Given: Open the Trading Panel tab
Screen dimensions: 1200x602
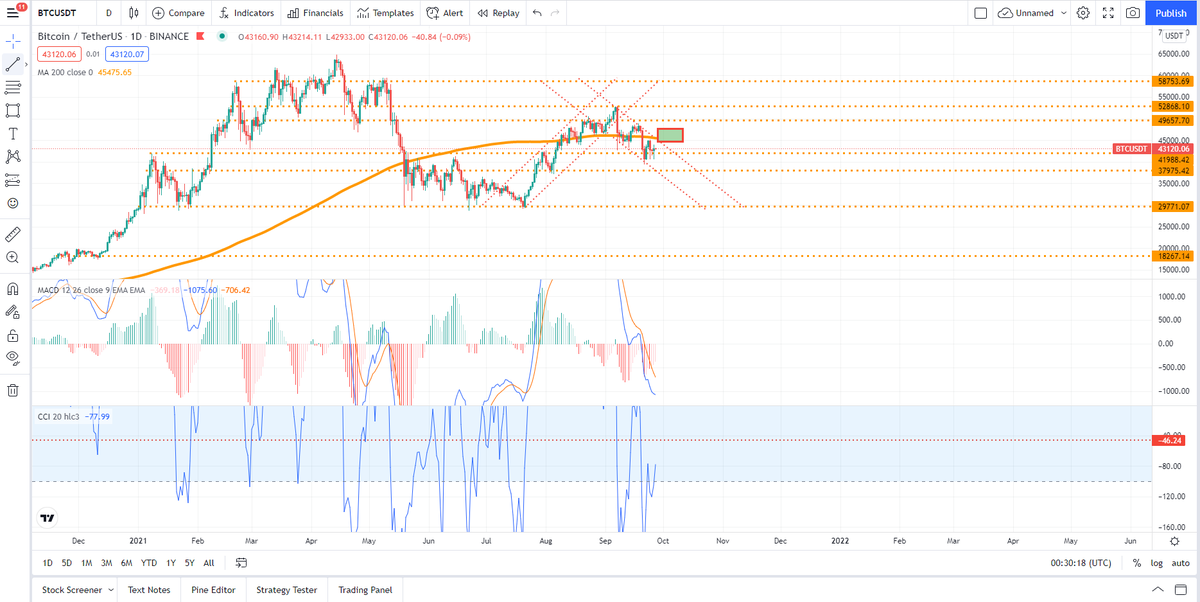Looking at the screenshot, I should pos(365,590).
